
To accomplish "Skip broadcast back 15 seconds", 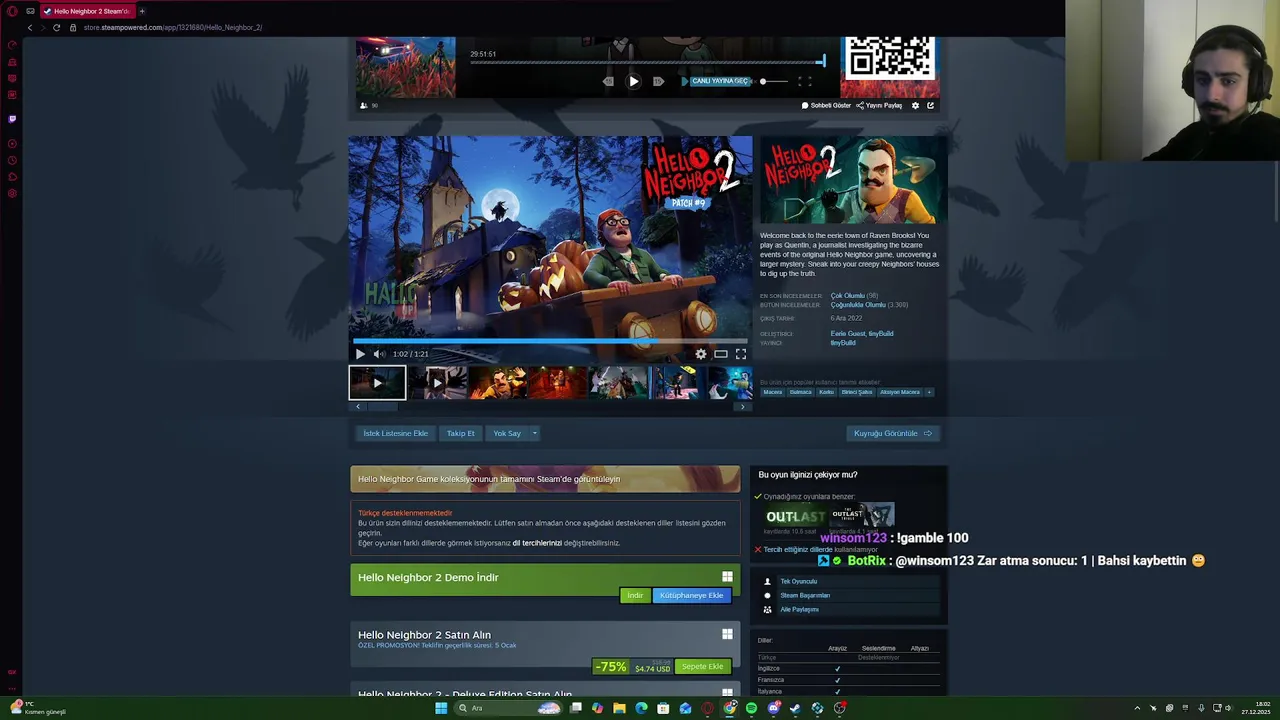I will 608,81.
